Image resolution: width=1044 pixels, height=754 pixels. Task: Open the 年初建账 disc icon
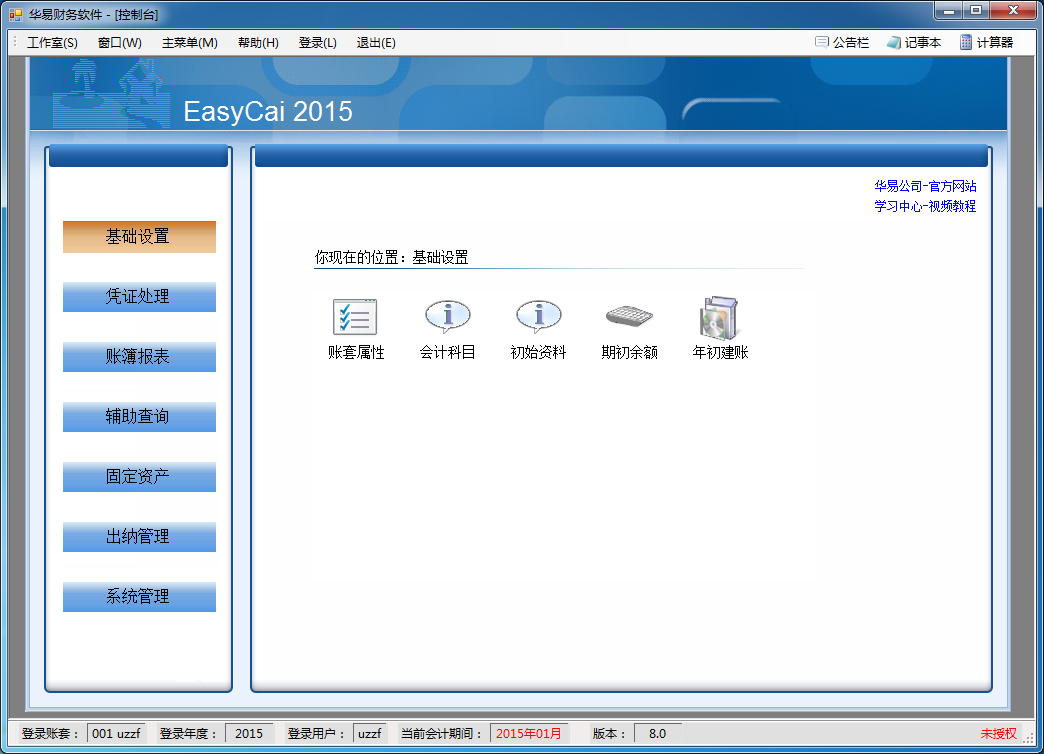click(720, 318)
